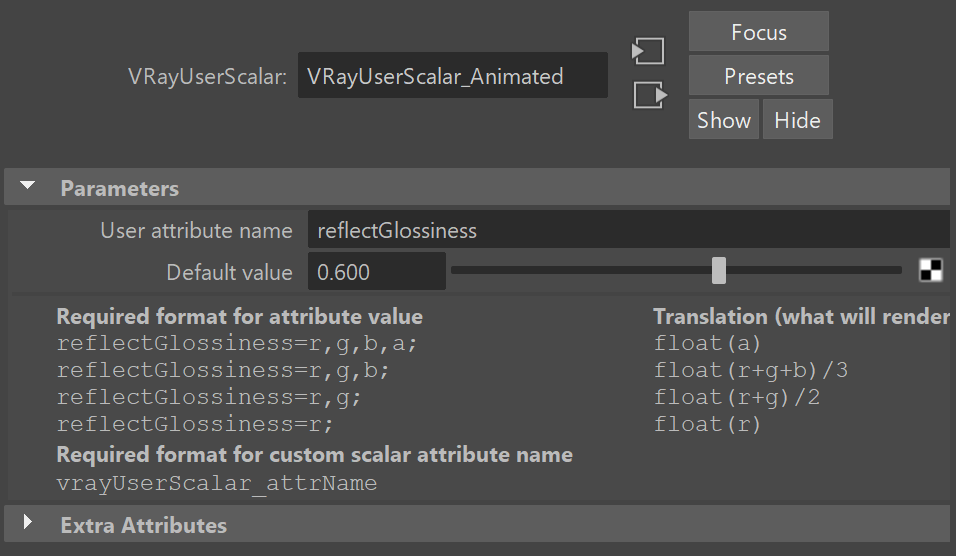Click the Default value slider handle
The height and width of the screenshot is (556, 956).
coord(719,270)
